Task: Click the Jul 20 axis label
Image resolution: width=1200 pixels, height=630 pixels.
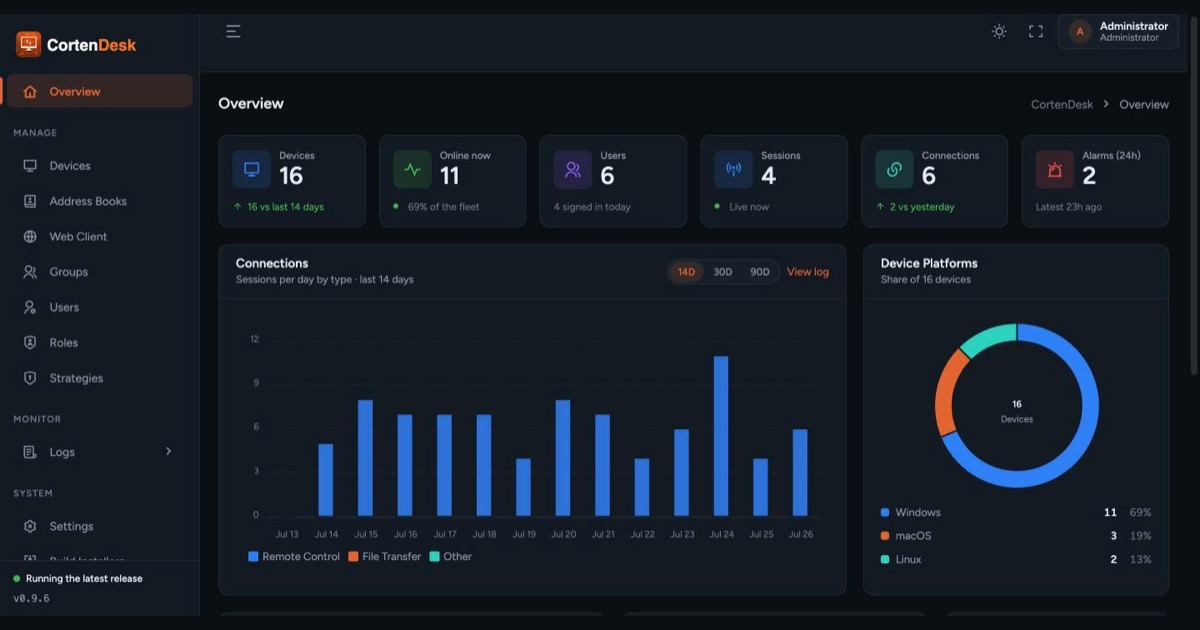Action: [x=564, y=534]
